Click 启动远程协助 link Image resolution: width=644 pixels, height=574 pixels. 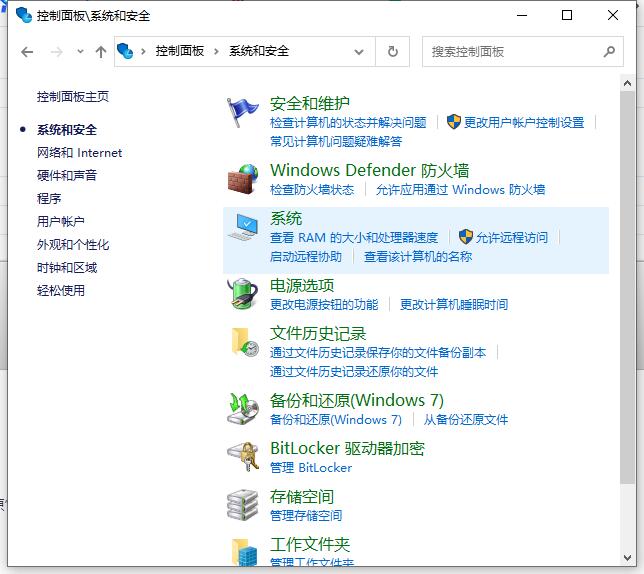point(306,256)
